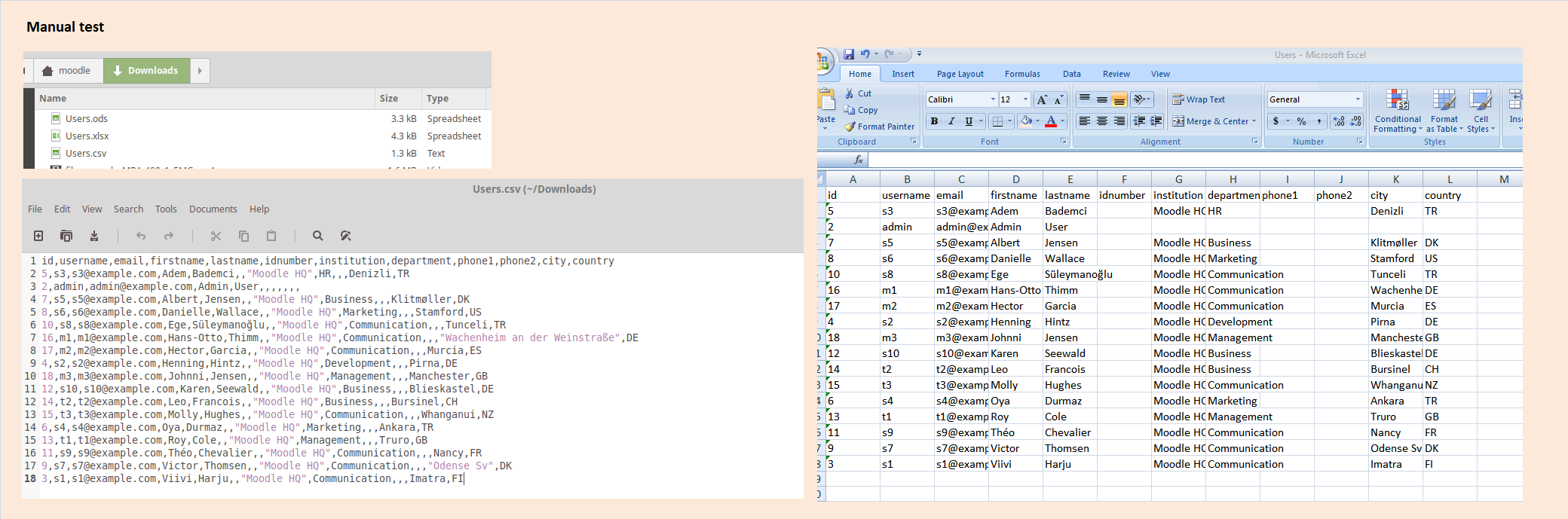
Task: Center text horizontally in Excel's Alignment group
Action: click(x=1101, y=121)
